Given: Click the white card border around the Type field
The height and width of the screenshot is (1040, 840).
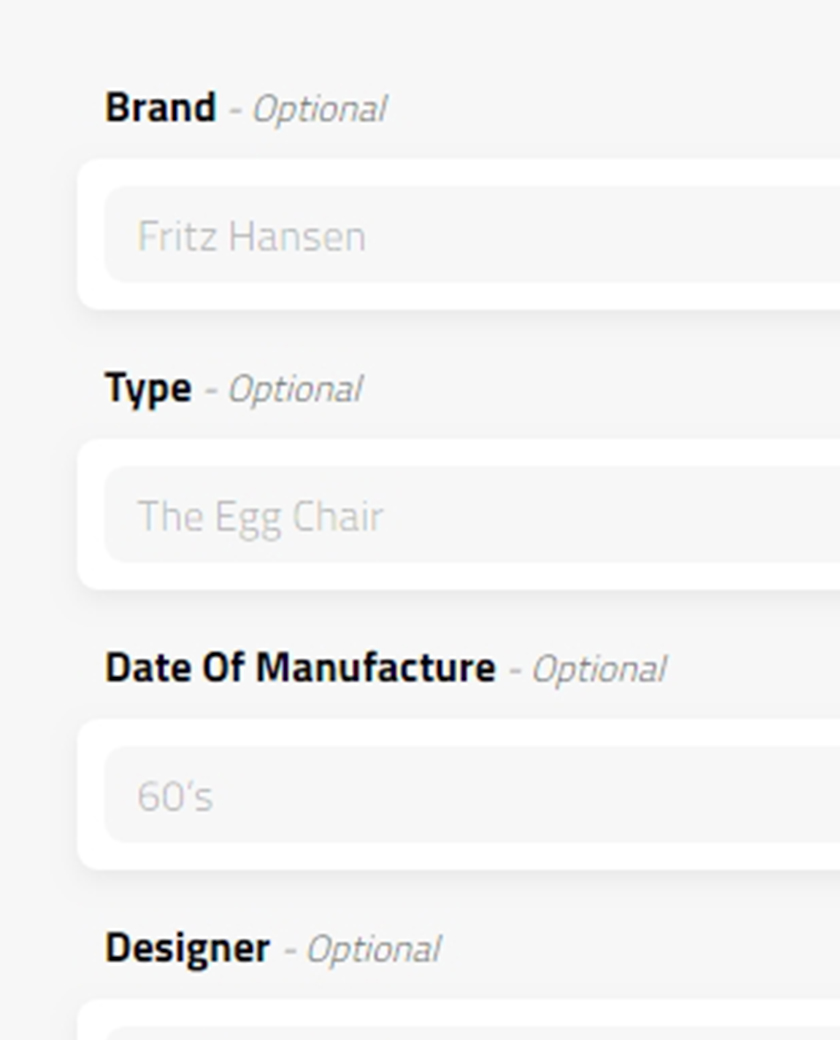Looking at the screenshot, I should click(x=90, y=515).
